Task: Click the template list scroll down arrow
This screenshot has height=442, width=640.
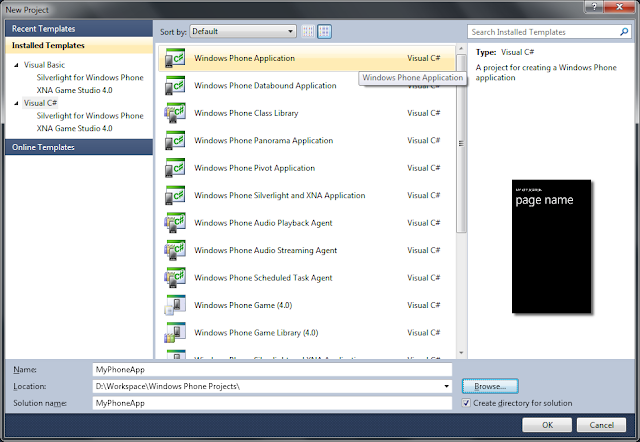Action: [461, 353]
